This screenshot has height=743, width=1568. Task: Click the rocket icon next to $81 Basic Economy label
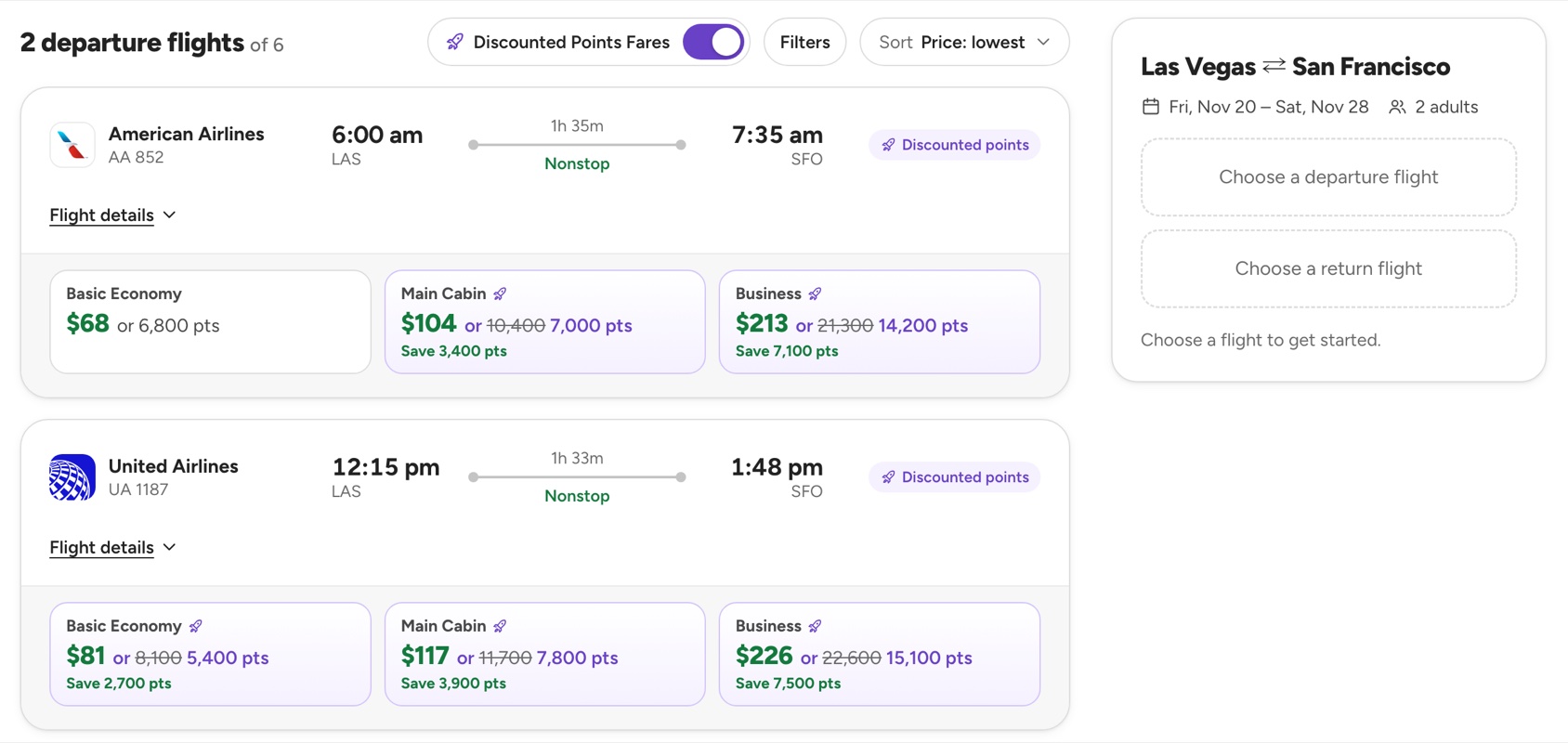[195, 627]
